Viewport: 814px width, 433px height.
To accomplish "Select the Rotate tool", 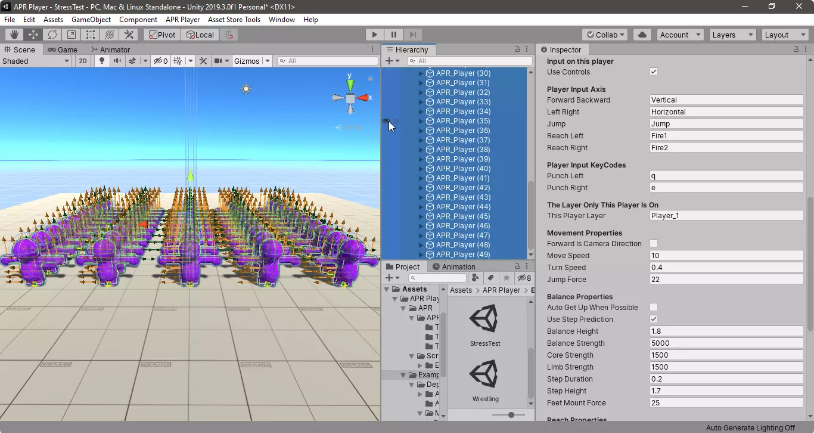I will [52, 35].
